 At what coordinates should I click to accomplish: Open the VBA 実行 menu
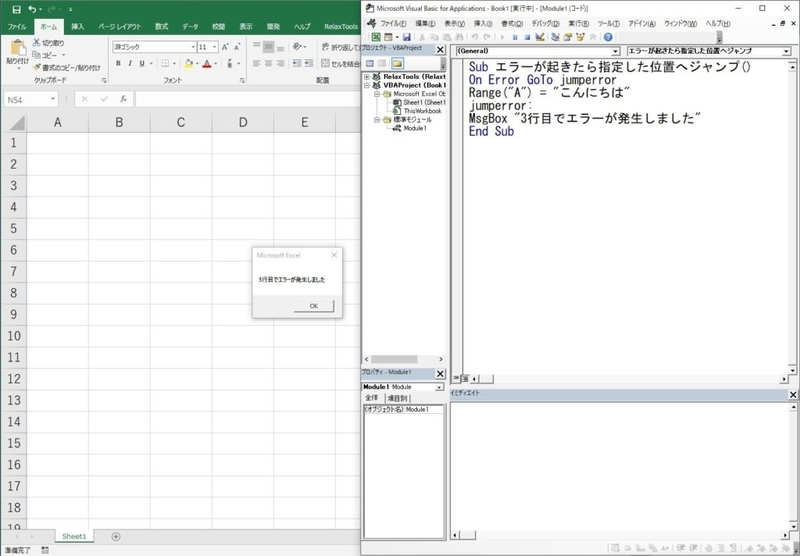pyautogui.click(x=579, y=23)
